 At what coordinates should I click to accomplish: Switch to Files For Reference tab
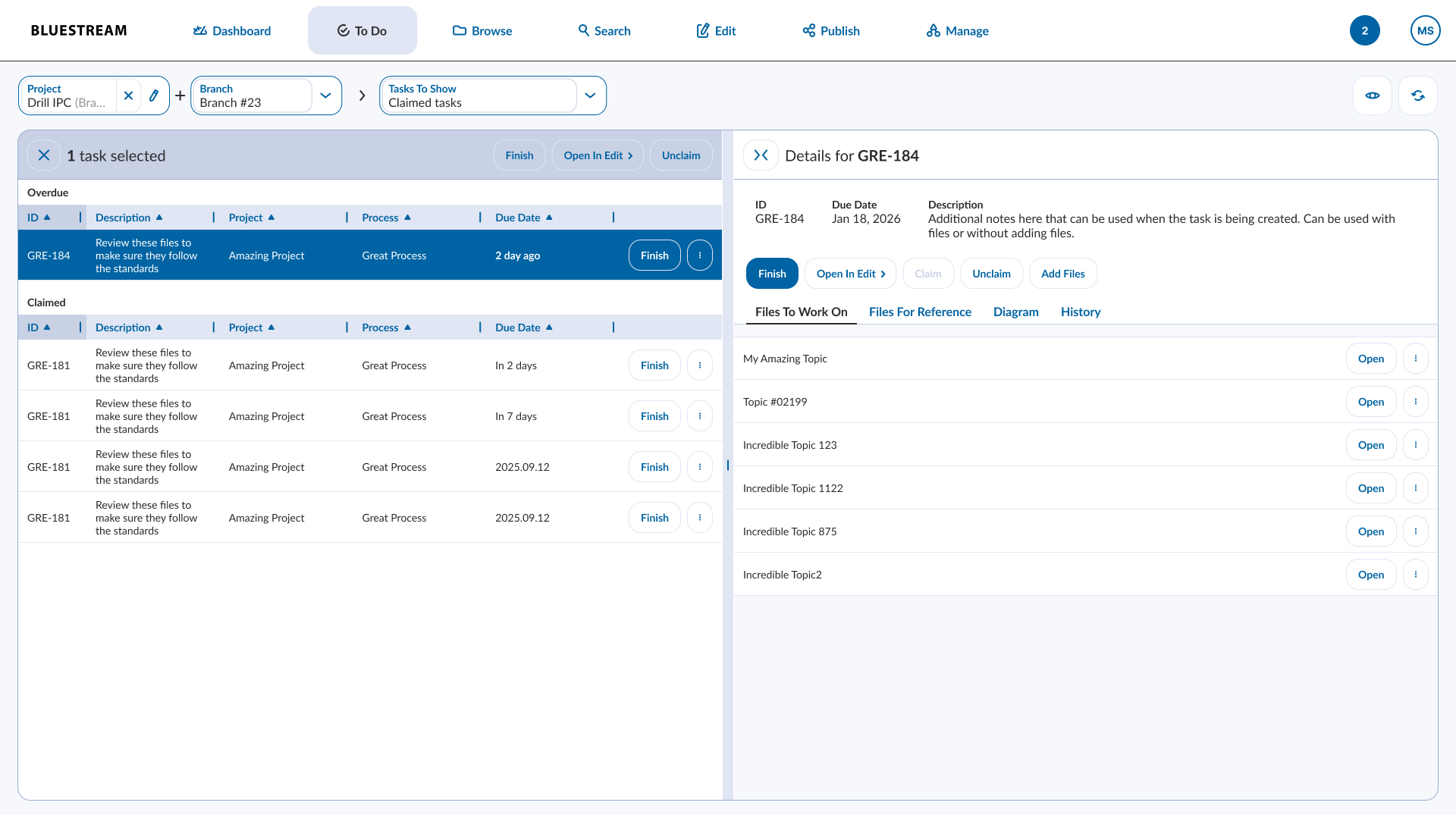pos(920,312)
